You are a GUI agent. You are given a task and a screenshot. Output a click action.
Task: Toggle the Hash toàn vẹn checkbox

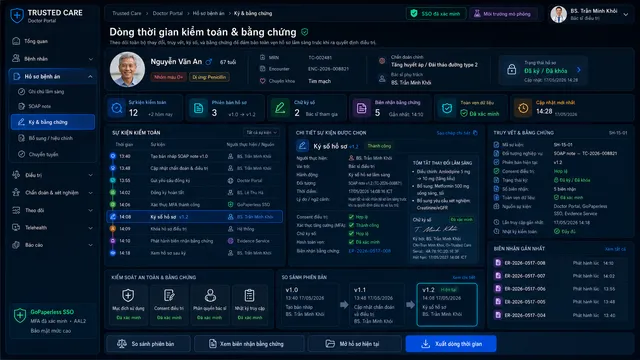pyautogui.click(x=351, y=242)
